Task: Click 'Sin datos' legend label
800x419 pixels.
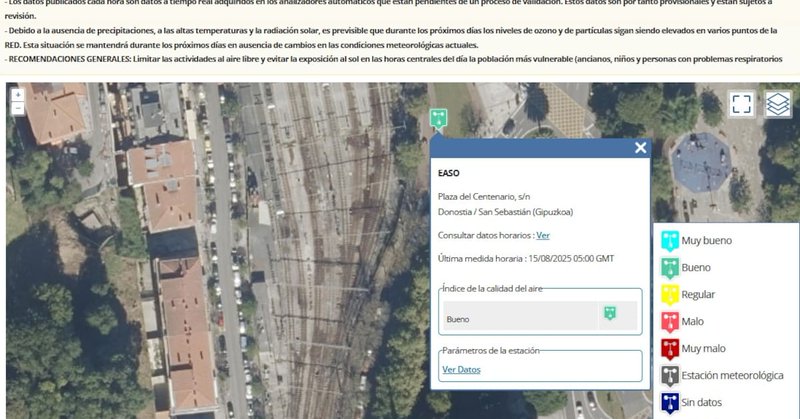Action: tap(702, 403)
